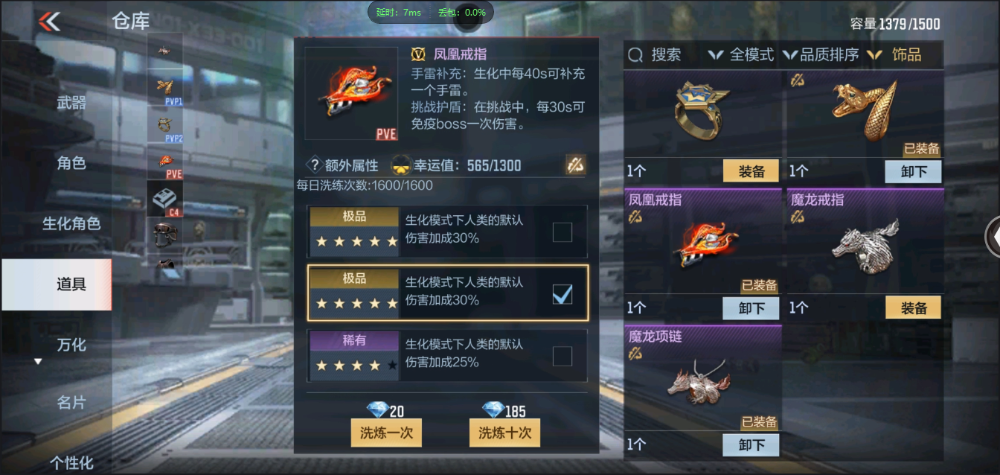Click 装备 button for 魔龙戒指
The height and width of the screenshot is (475, 1000).
(913, 308)
